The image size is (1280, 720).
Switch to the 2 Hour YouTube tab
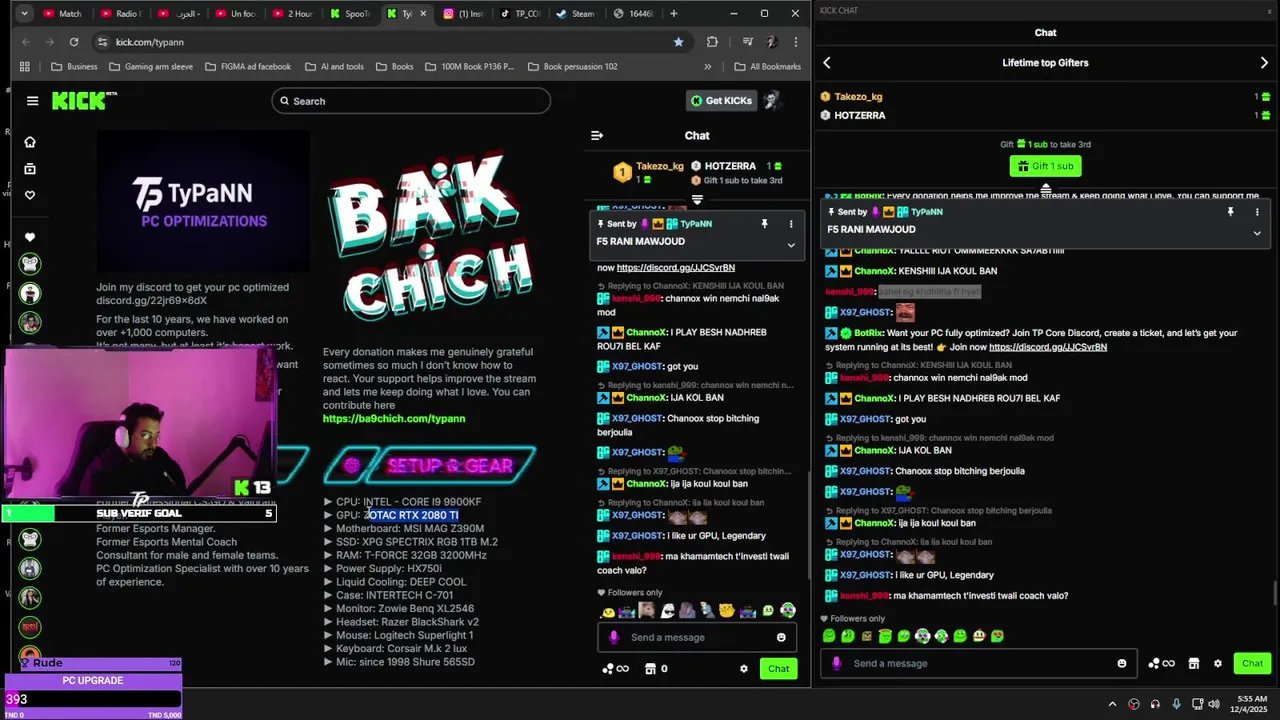tap(292, 14)
